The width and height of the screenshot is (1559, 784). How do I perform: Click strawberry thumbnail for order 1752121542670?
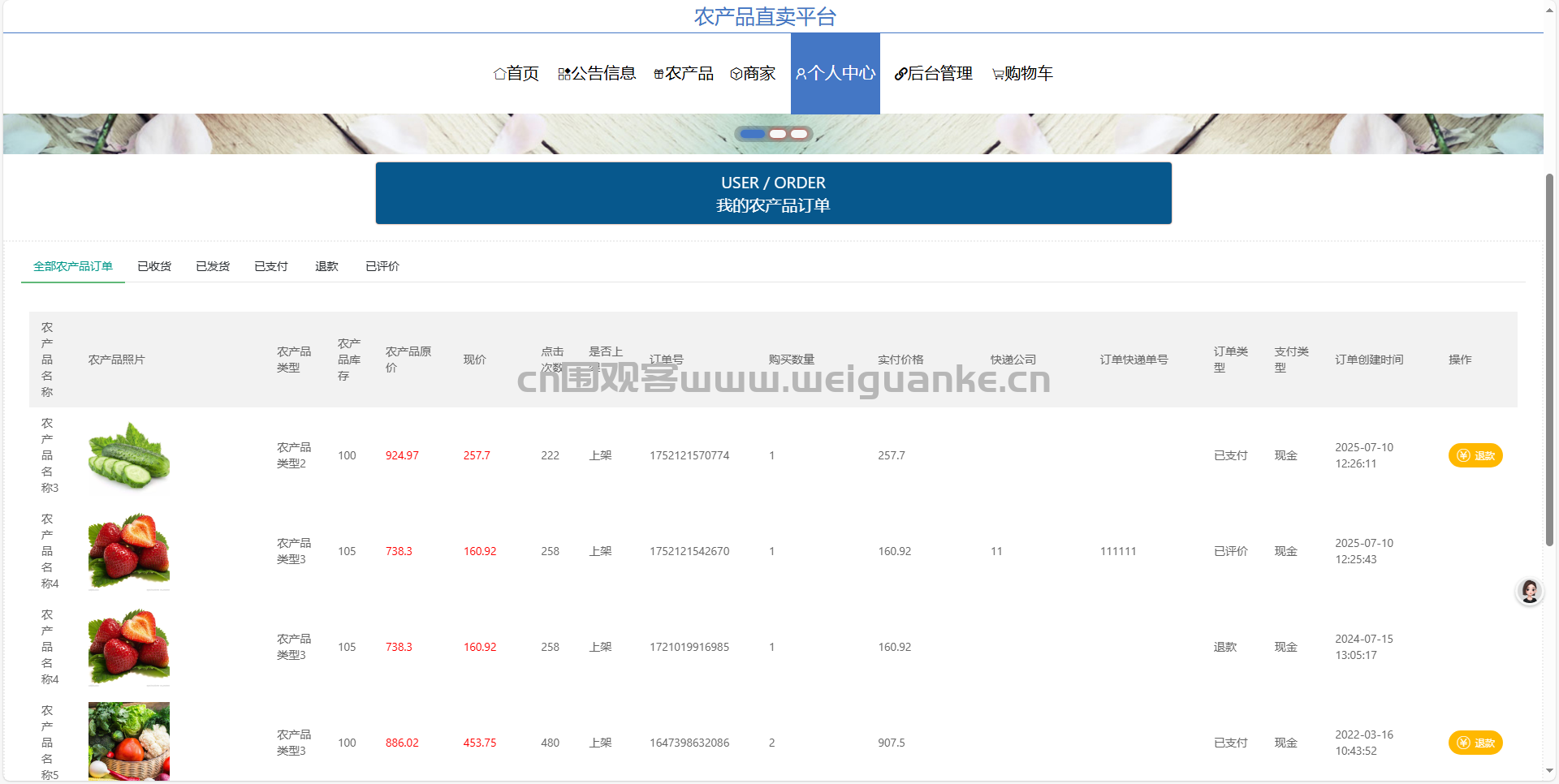click(129, 551)
